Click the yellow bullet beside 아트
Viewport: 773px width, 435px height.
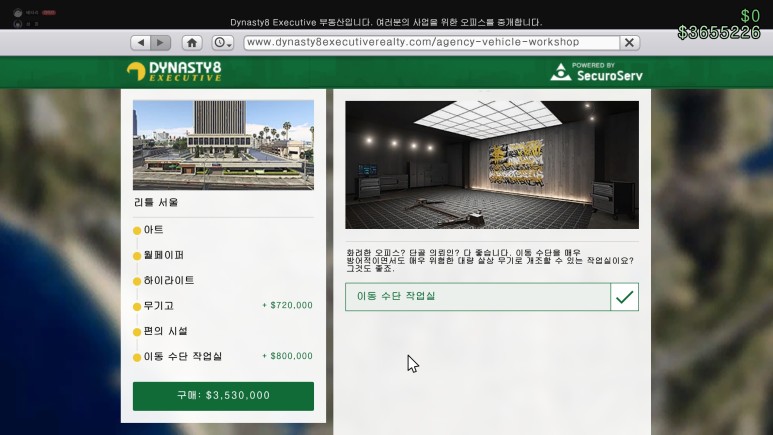click(137, 230)
